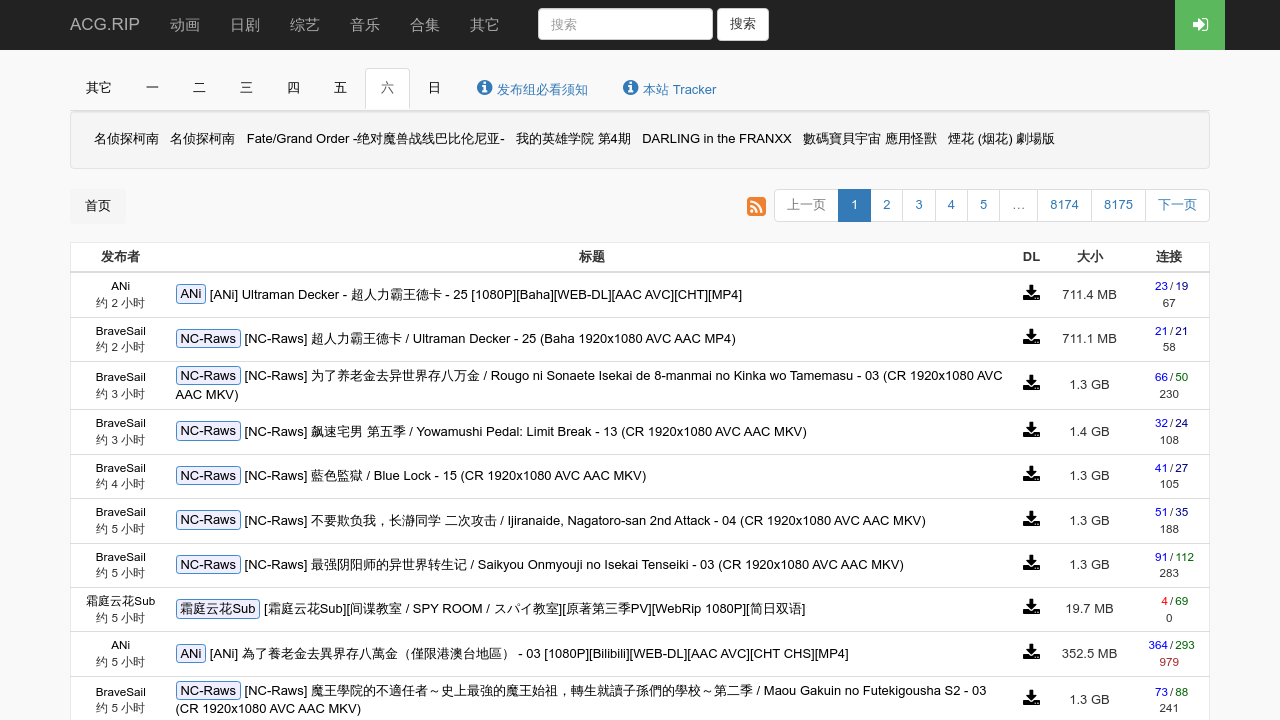
Task: Download Blue Lock 15 torrent
Action: tap(1031, 474)
